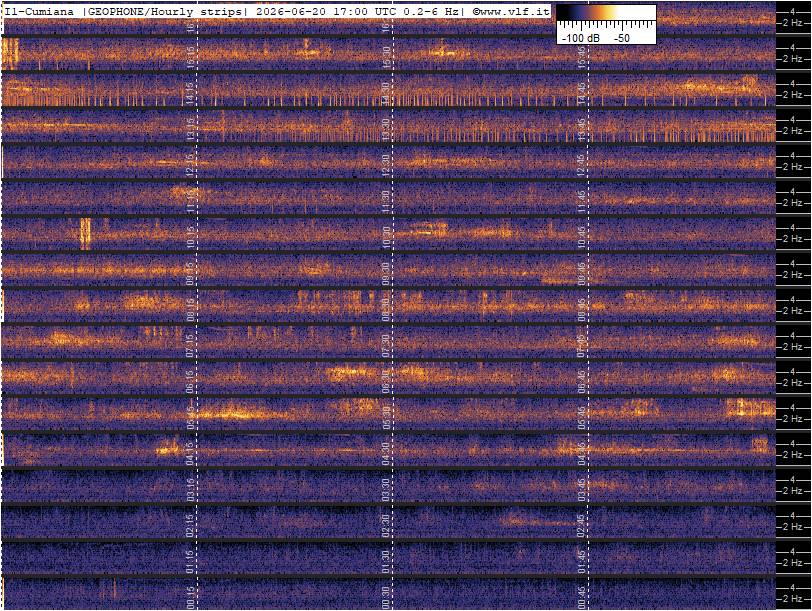The height and width of the screenshot is (611, 812).
Task: Select the 00:30 time marker
Action: click(x=386, y=598)
